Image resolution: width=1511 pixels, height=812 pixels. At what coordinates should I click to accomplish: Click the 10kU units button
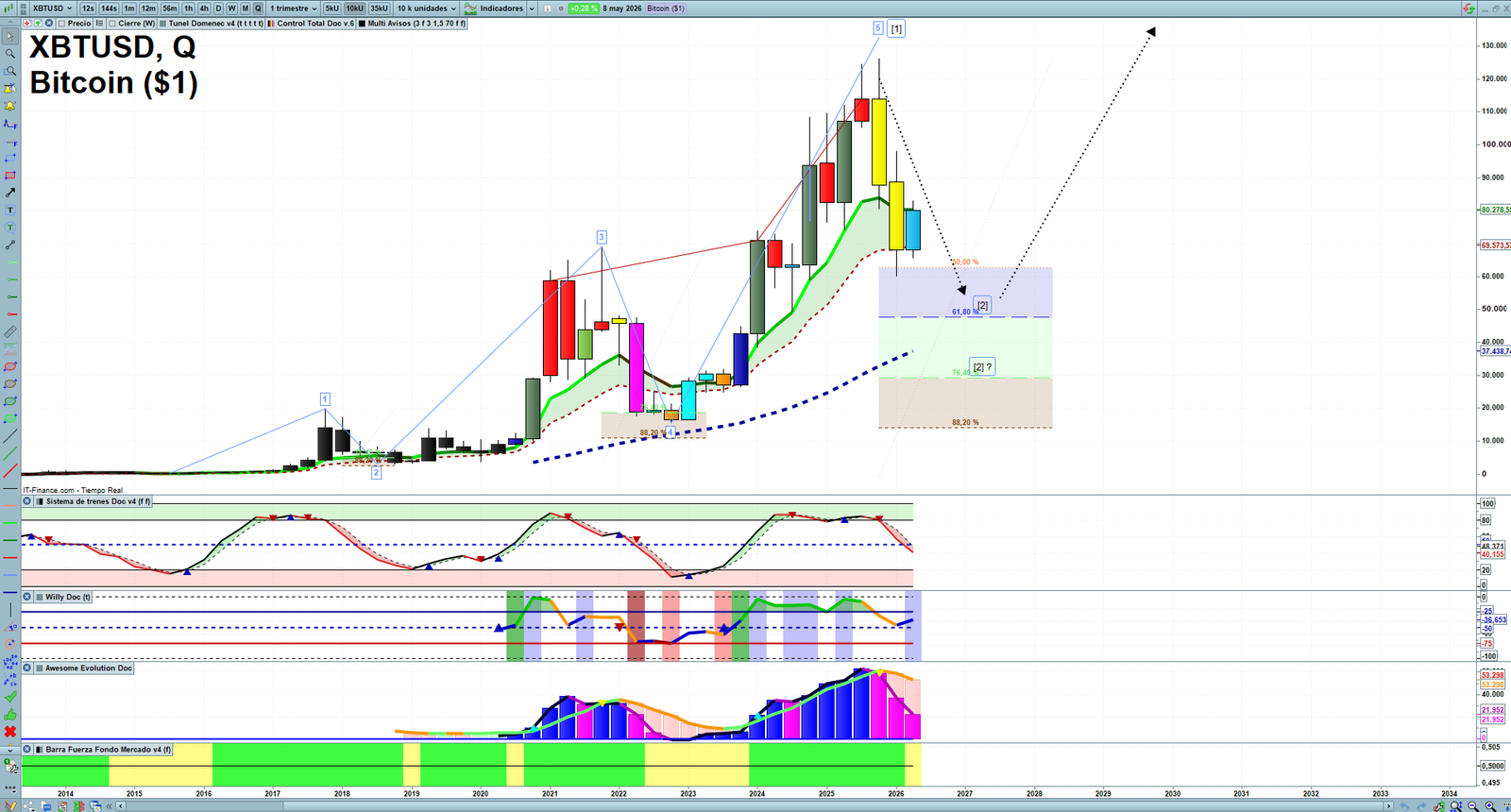pyautogui.click(x=354, y=8)
